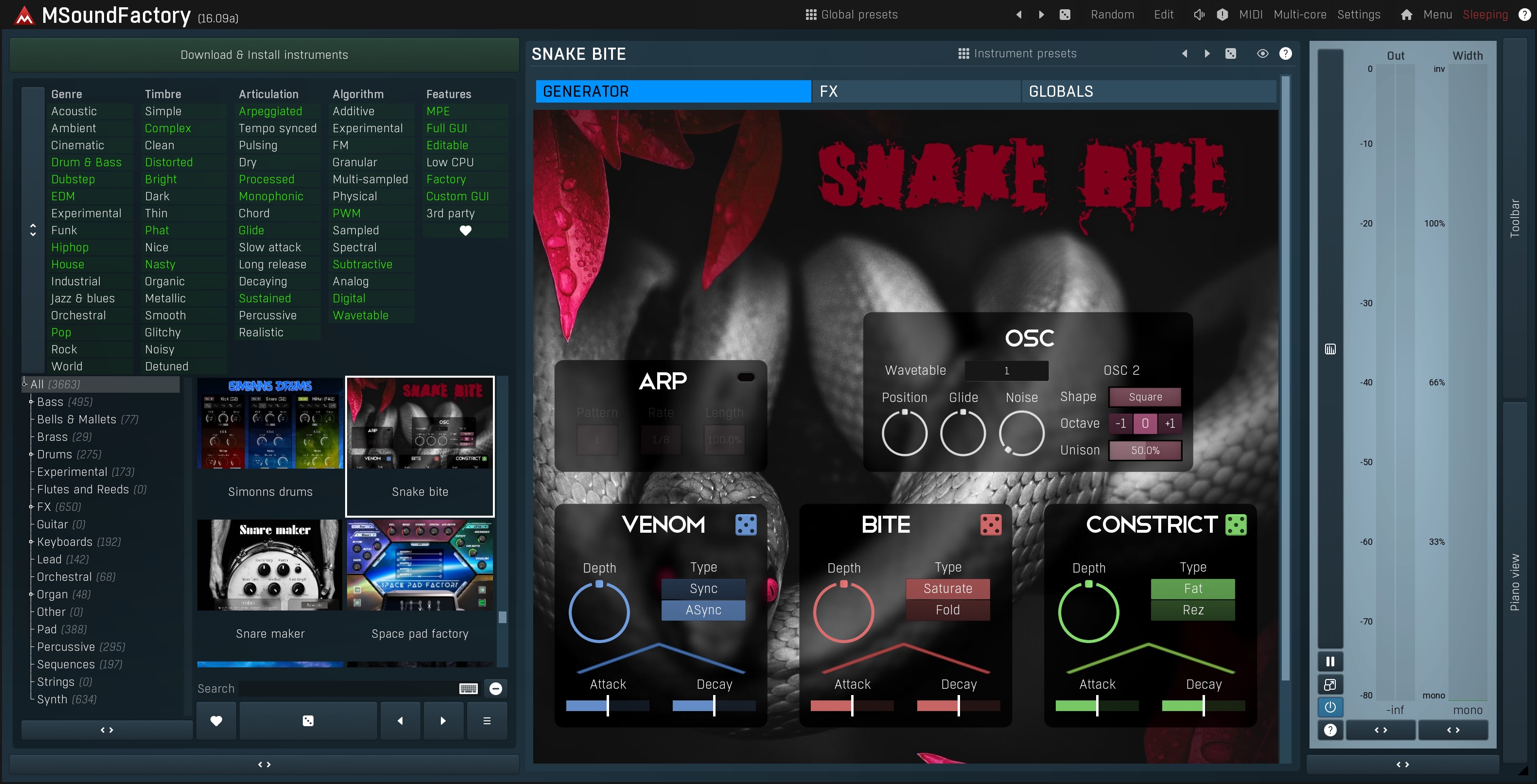Click the heart favorites filter under Features
The height and width of the screenshot is (784, 1537).
tap(465, 230)
